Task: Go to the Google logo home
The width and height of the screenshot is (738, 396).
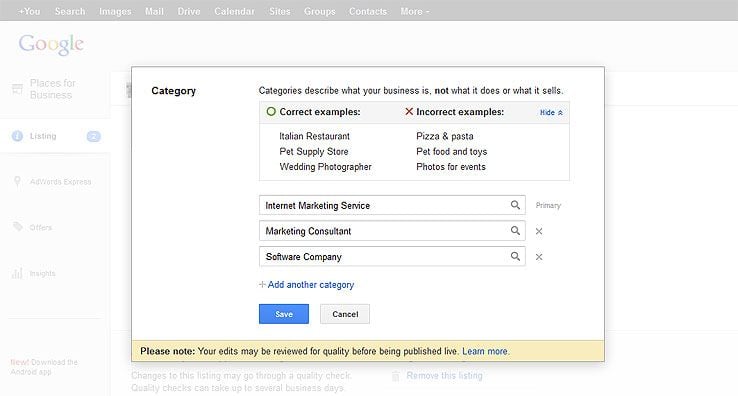Action: [51, 45]
